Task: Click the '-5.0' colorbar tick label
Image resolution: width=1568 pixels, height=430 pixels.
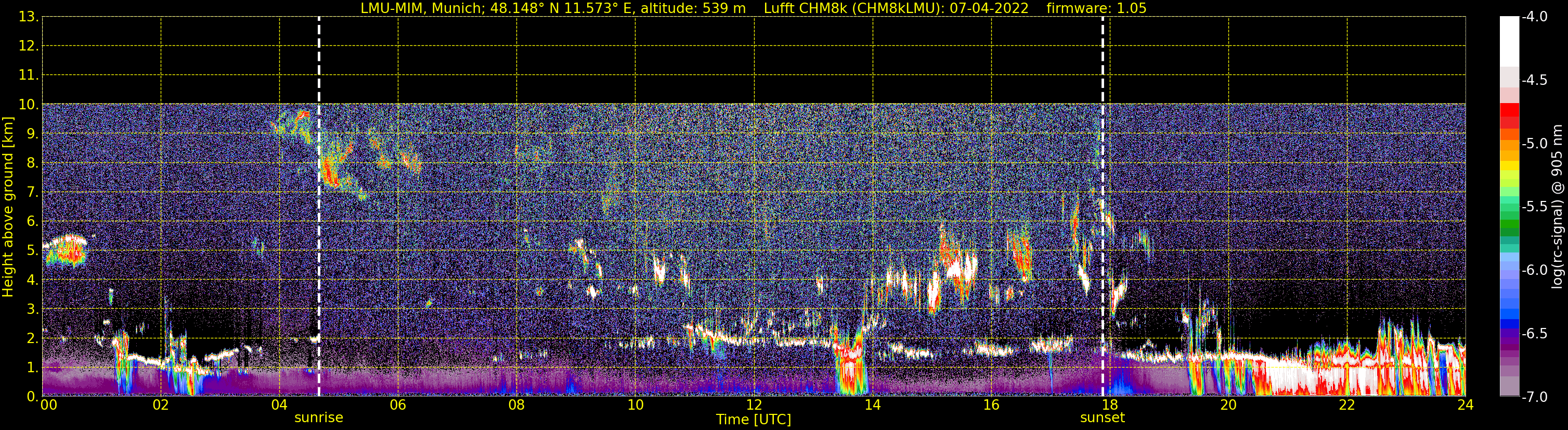Action: pos(1534,144)
